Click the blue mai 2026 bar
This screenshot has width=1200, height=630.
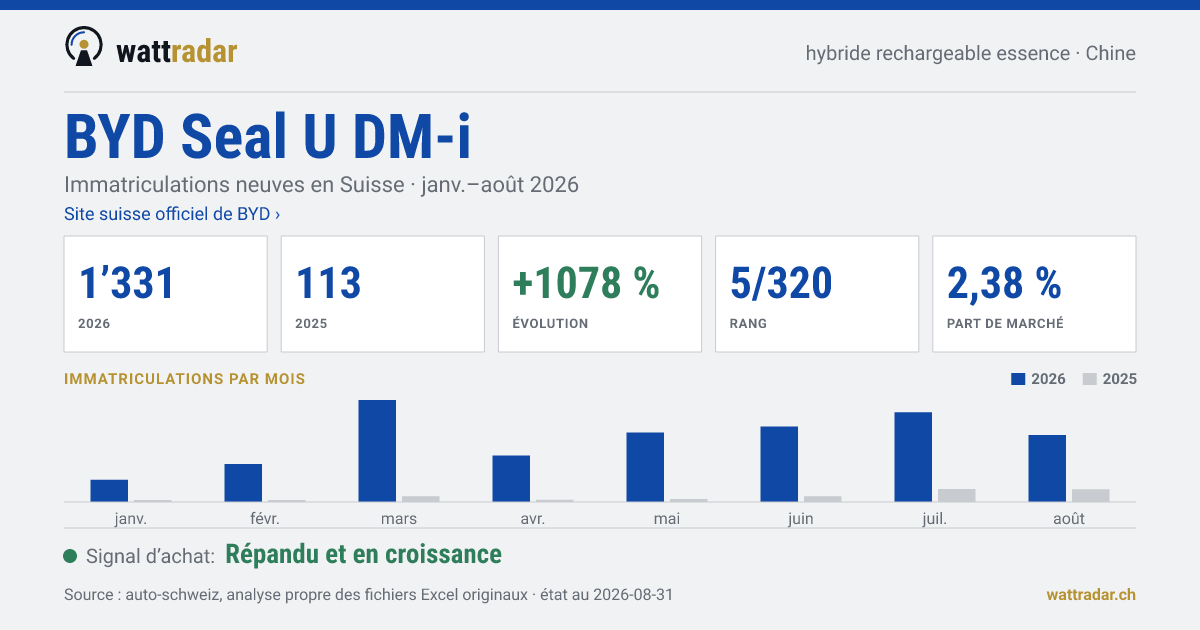(645, 467)
